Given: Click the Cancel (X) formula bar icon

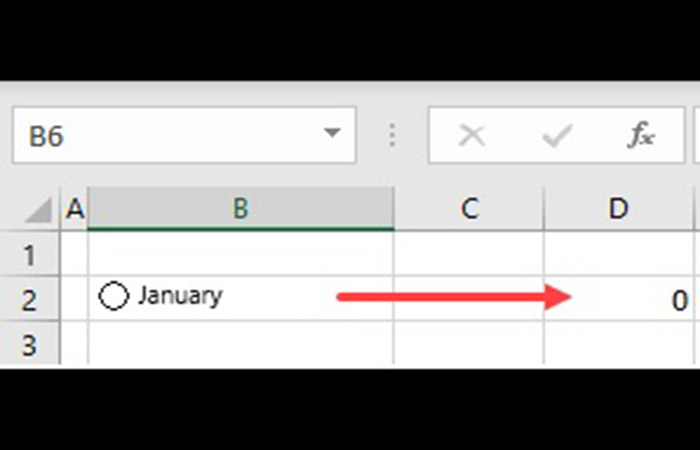Looking at the screenshot, I should tap(471, 136).
